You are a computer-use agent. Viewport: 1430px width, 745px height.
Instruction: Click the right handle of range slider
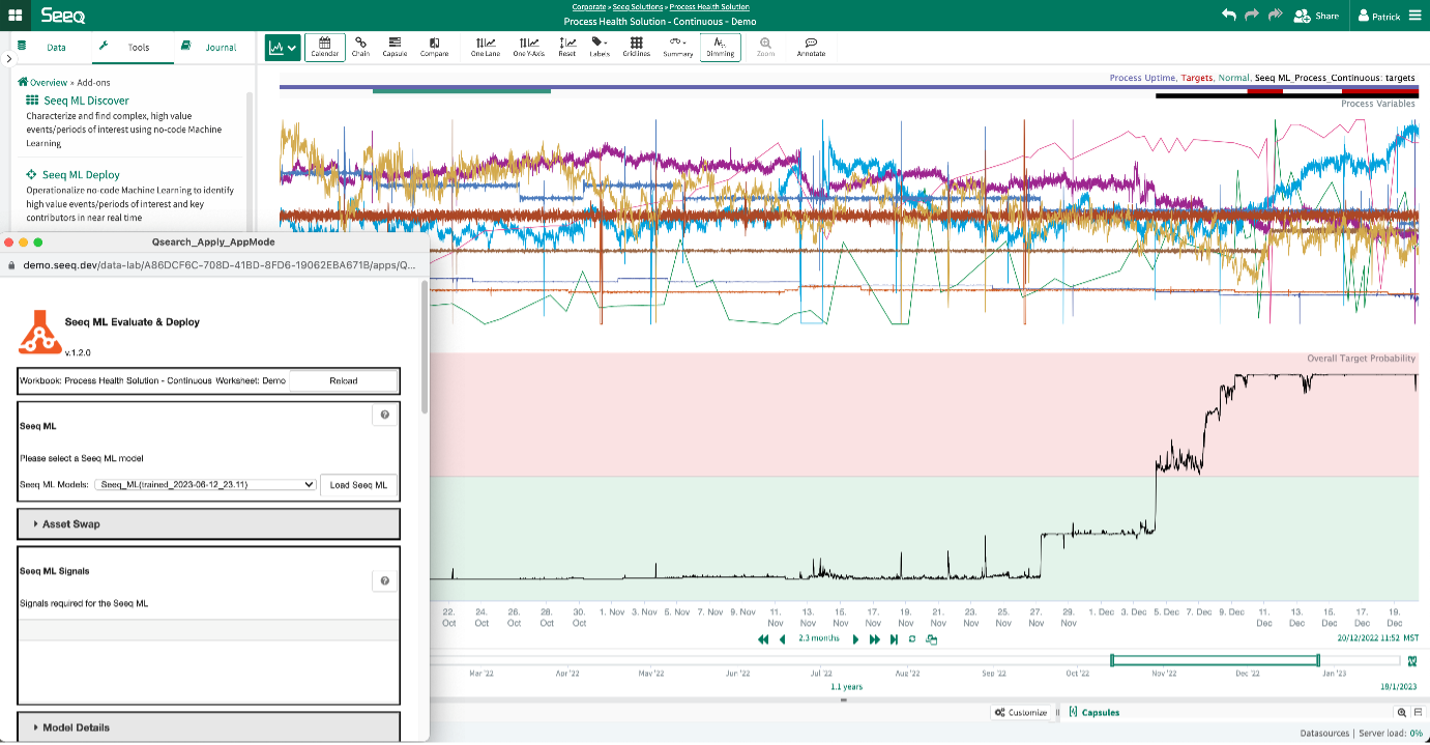[1318, 660]
